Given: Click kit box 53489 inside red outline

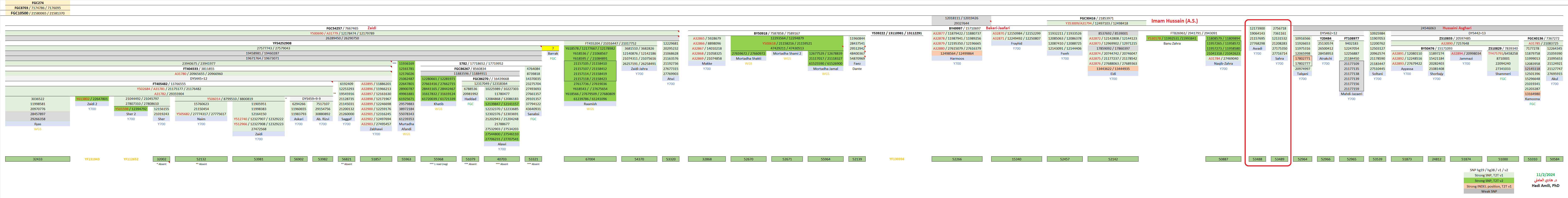Looking at the screenshot, I should click(1280, 159).
